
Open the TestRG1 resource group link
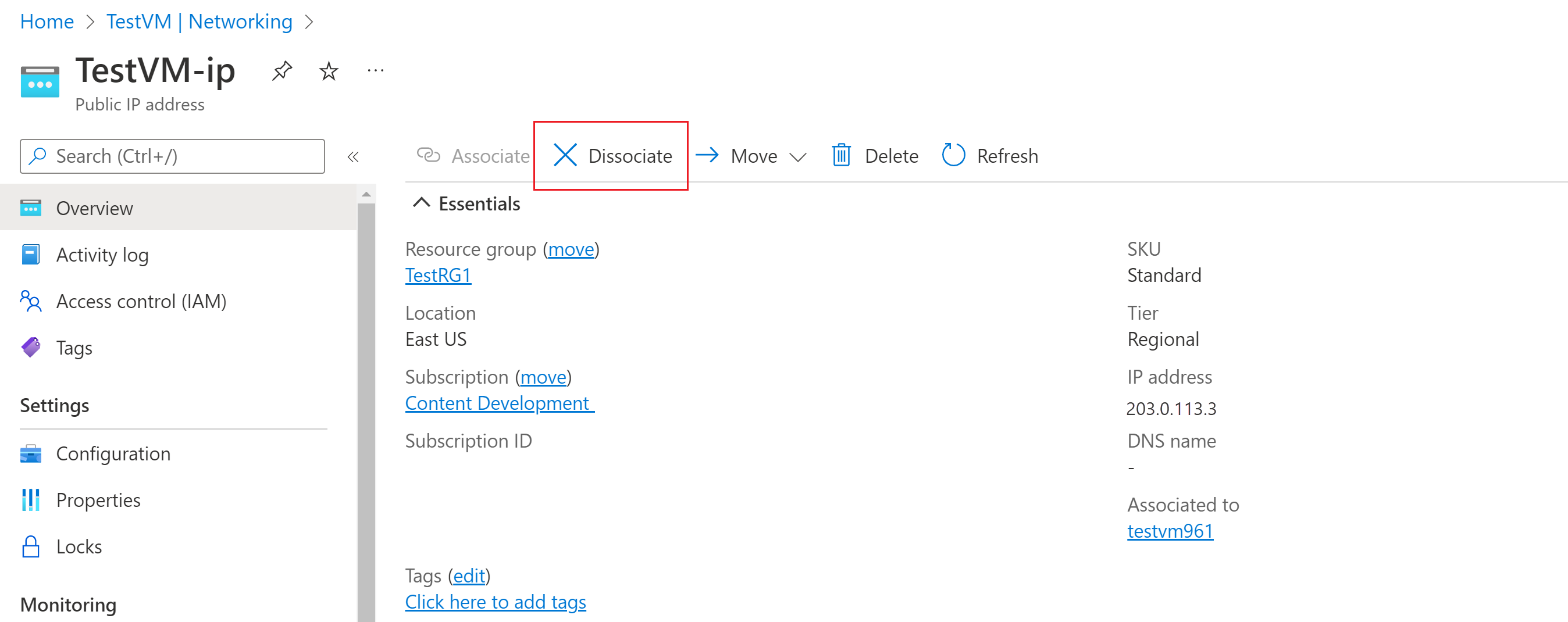pos(439,275)
